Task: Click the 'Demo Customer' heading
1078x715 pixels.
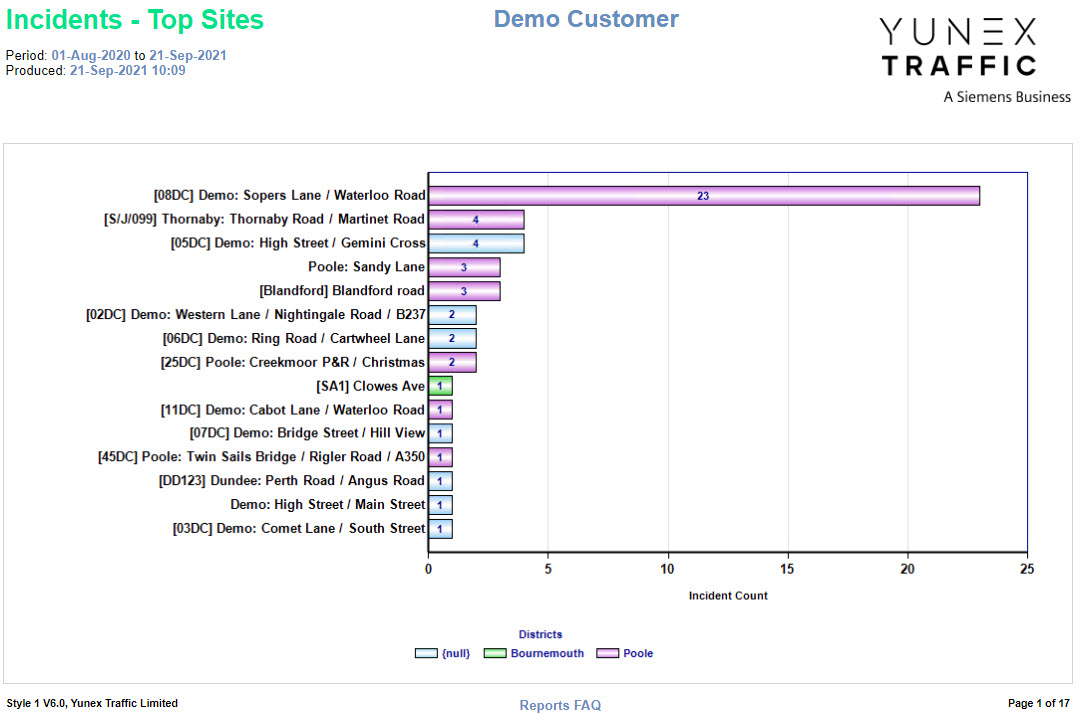Action: point(586,19)
